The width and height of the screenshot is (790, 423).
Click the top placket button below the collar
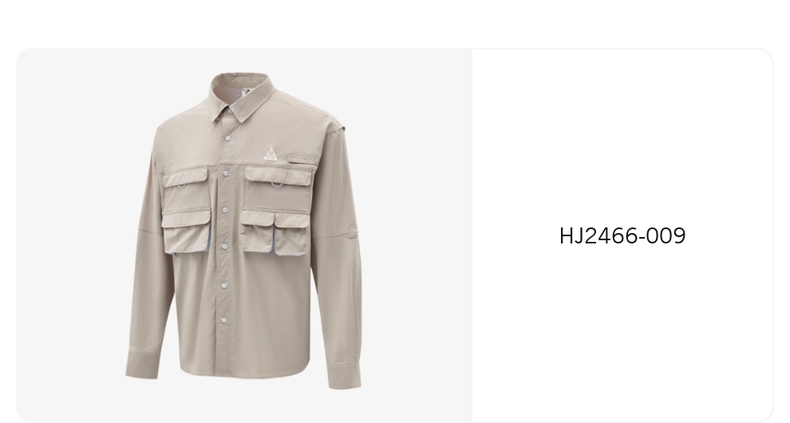[x=228, y=138]
